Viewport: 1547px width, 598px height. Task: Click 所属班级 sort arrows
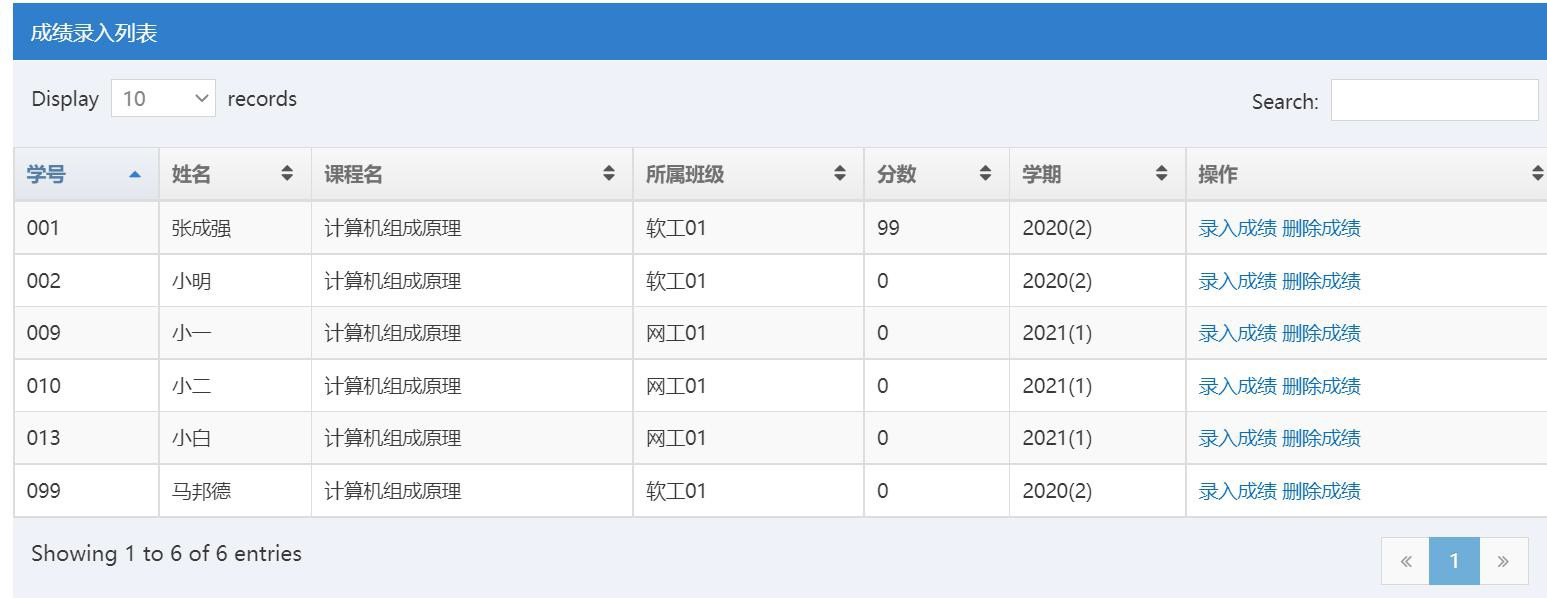point(840,174)
